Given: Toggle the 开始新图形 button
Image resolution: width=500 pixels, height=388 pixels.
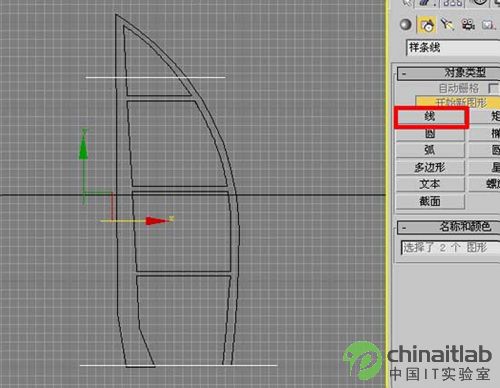Looking at the screenshot, I should point(458,102).
